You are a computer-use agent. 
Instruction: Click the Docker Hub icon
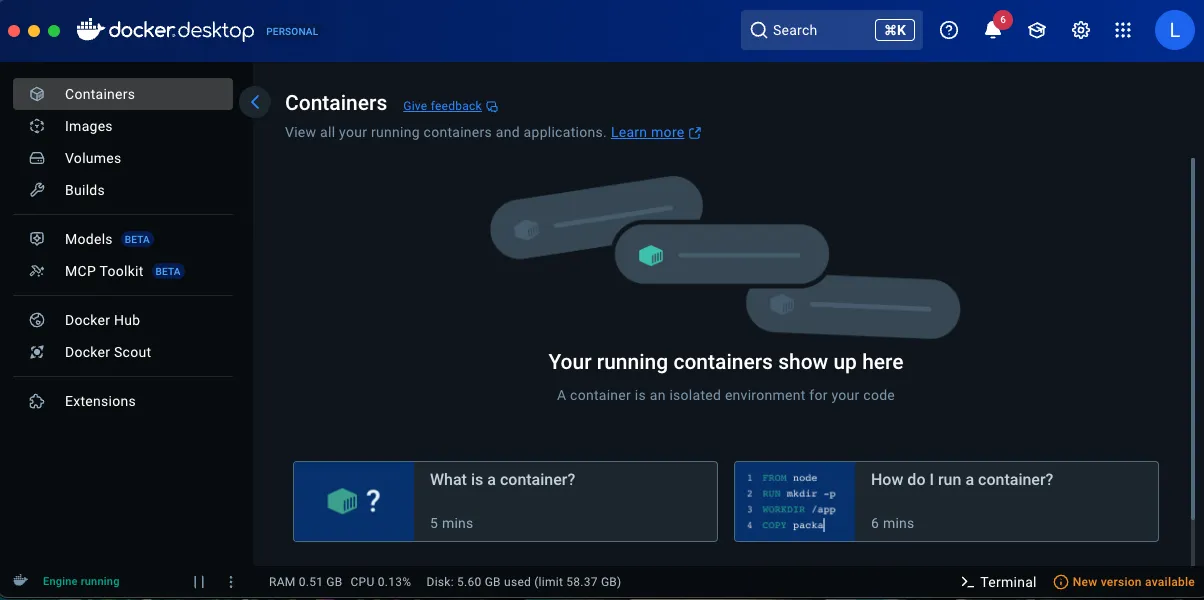(37, 320)
